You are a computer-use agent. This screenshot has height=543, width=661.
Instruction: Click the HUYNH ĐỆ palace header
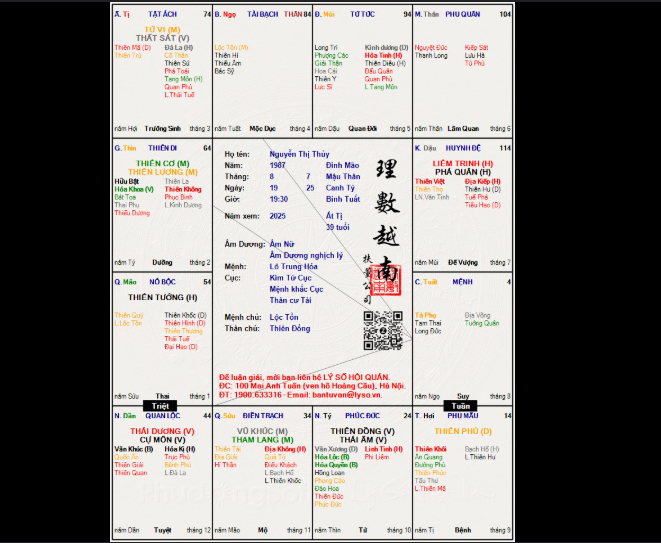(x=462, y=148)
